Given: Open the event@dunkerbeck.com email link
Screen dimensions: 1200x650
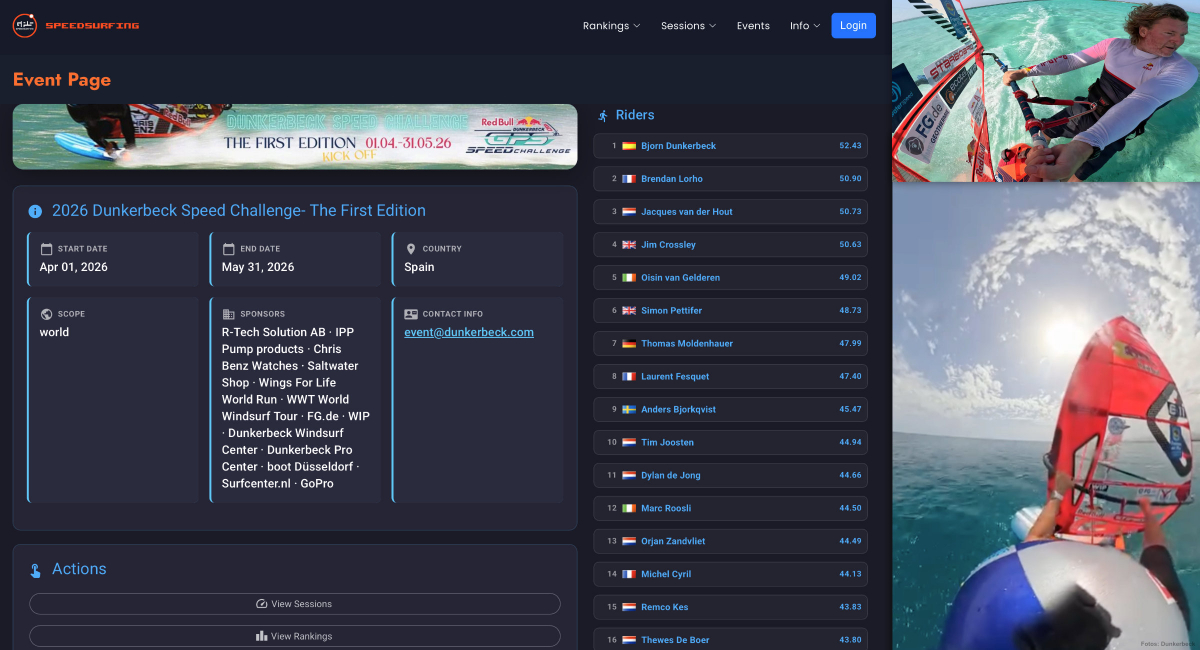Looking at the screenshot, I should click(x=468, y=332).
